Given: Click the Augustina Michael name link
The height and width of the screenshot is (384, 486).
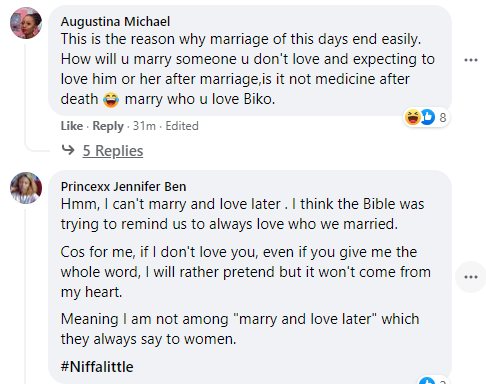Looking at the screenshot, I should pyautogui.click(x=115, y=22).
